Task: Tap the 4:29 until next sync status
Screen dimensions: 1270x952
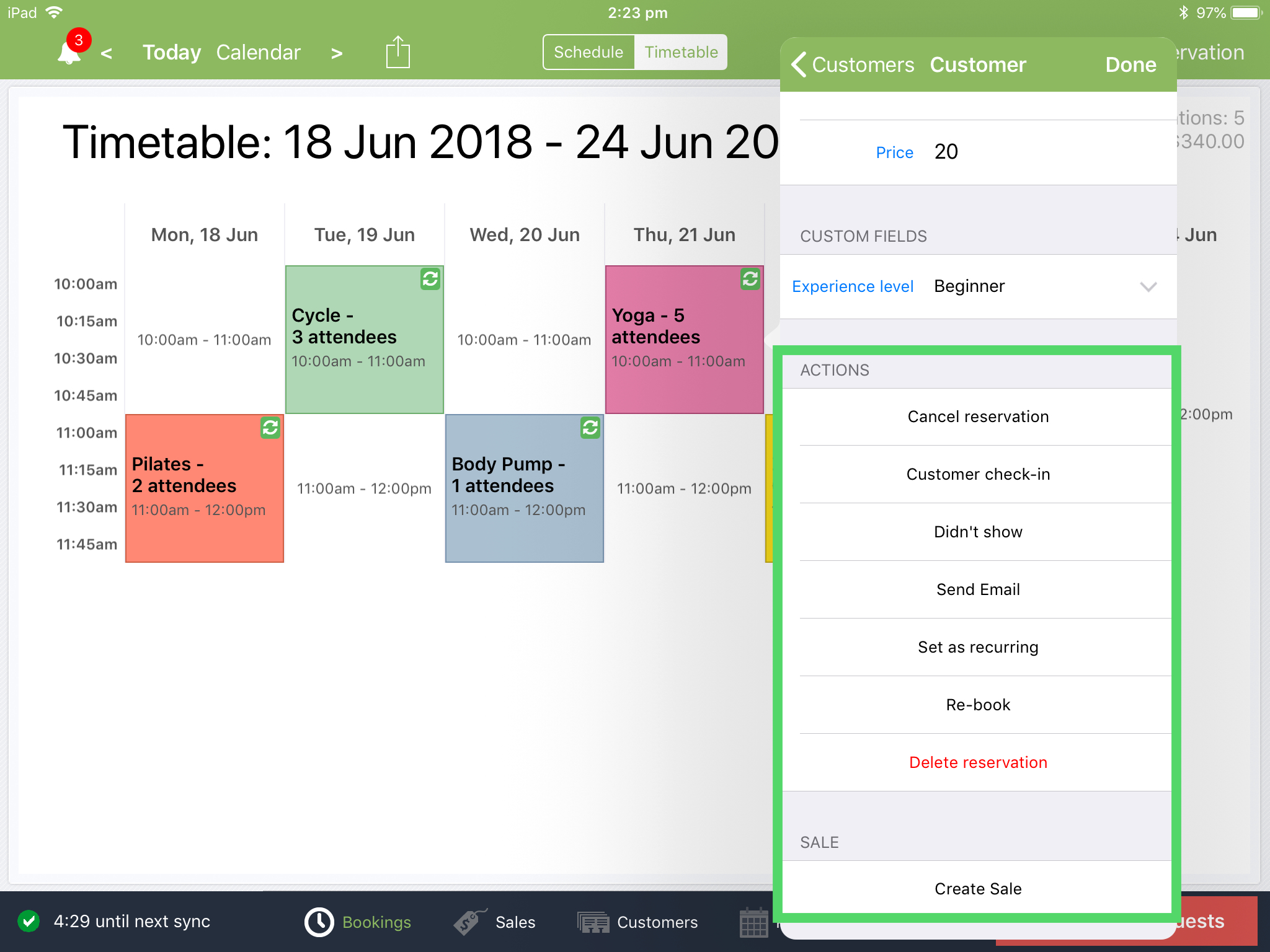Action: [x=132, y=922]
